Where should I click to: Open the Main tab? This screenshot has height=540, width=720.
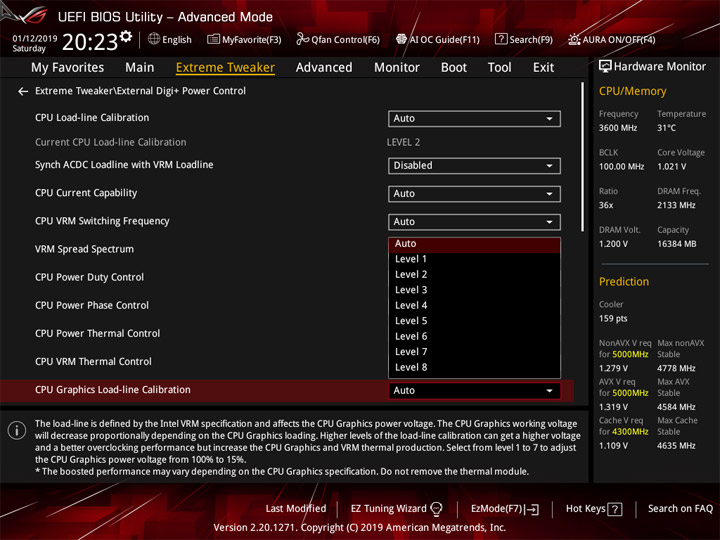[140, 68]
